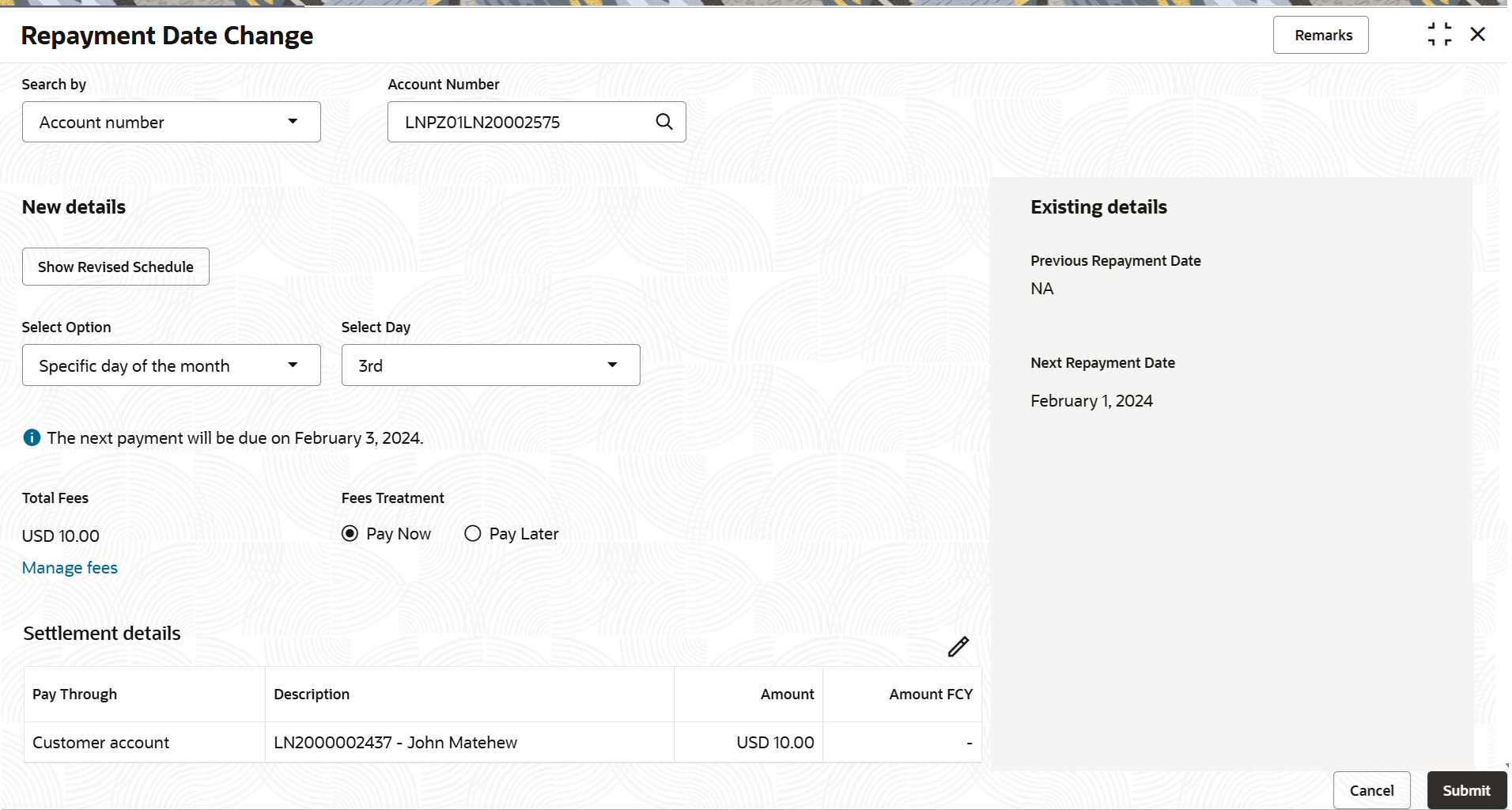Cancel the repayment date change
The height and width of the screenshot is (810, 1512).
1372,790
